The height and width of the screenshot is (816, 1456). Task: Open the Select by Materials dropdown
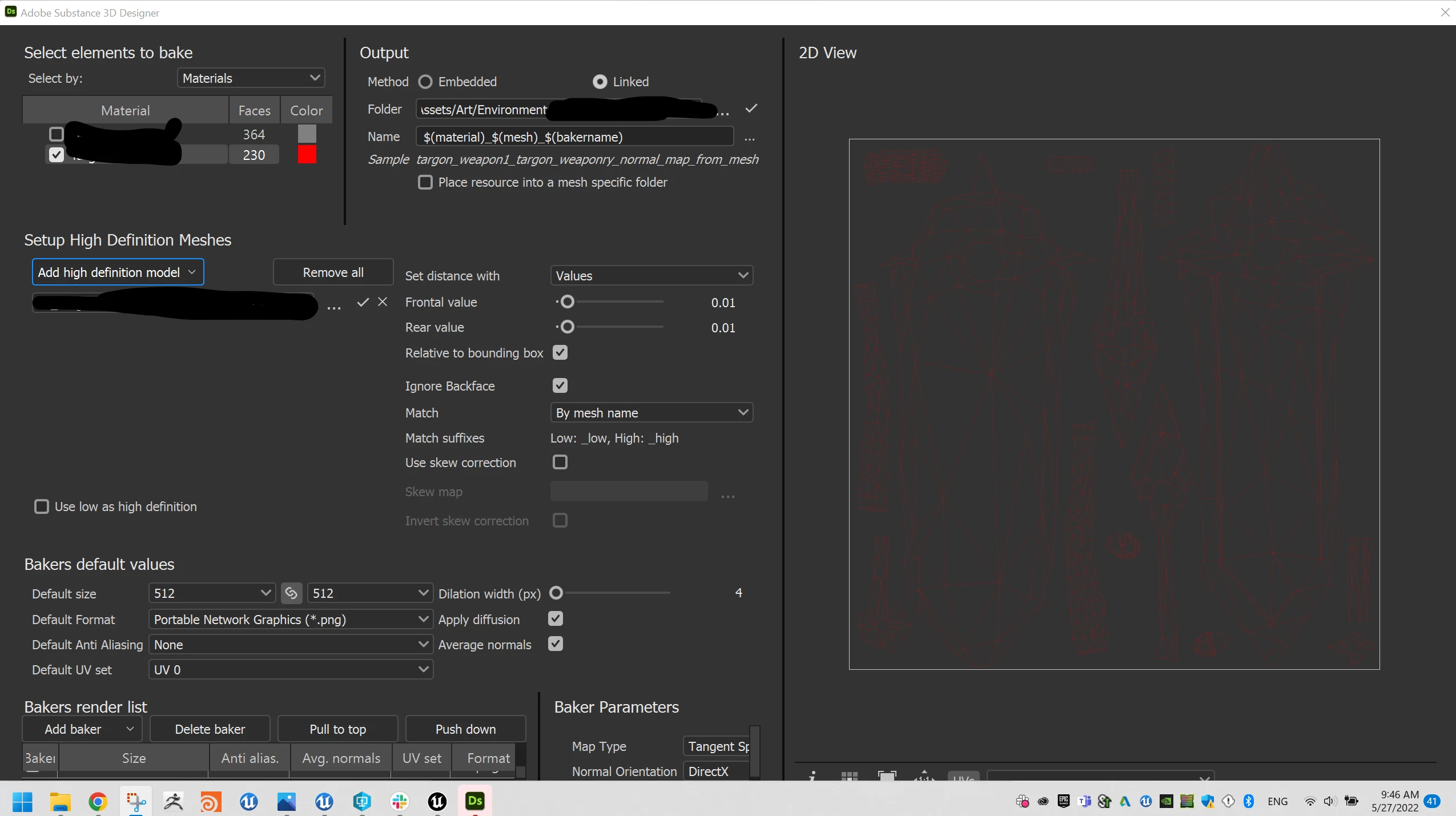pos(251,78)
